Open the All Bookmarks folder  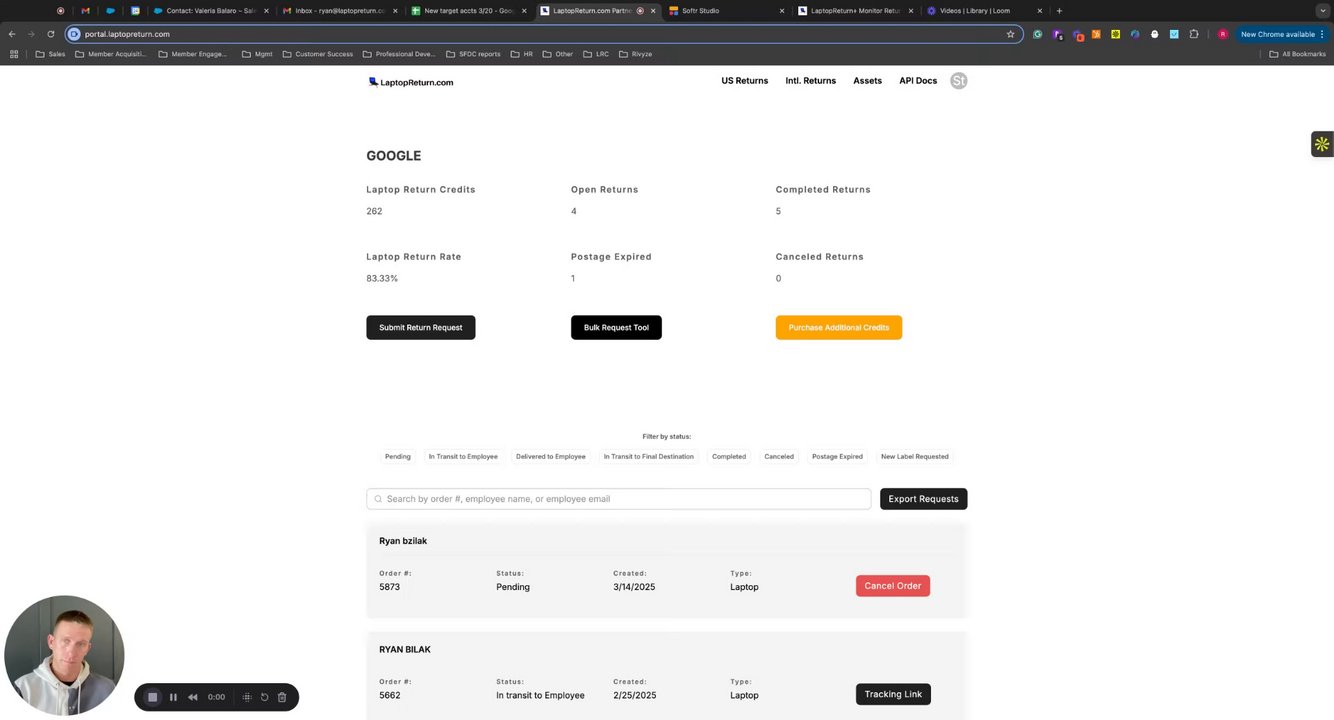pyautogui.click(x=1297, y=54)
